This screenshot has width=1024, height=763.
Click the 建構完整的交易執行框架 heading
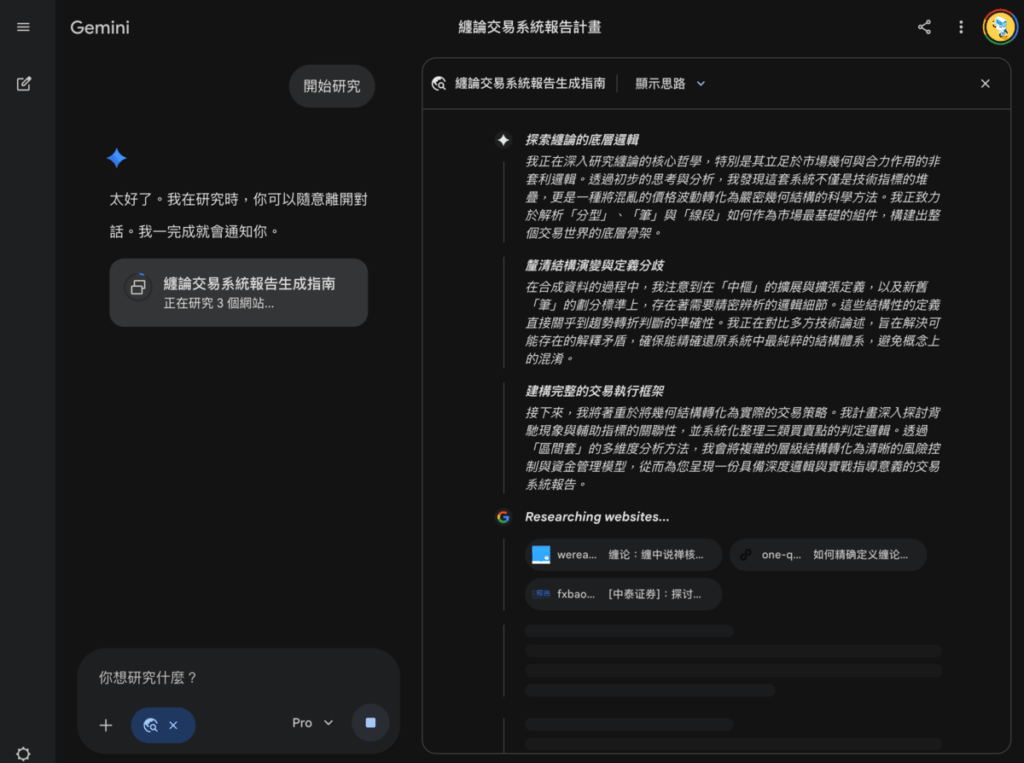[594, 391]
